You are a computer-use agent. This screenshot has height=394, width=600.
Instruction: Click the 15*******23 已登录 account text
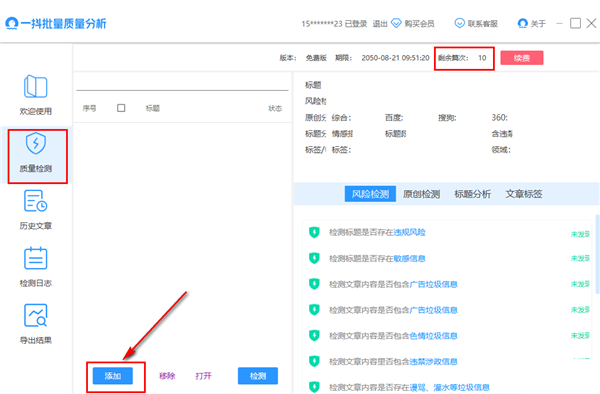tap(334, 24)
